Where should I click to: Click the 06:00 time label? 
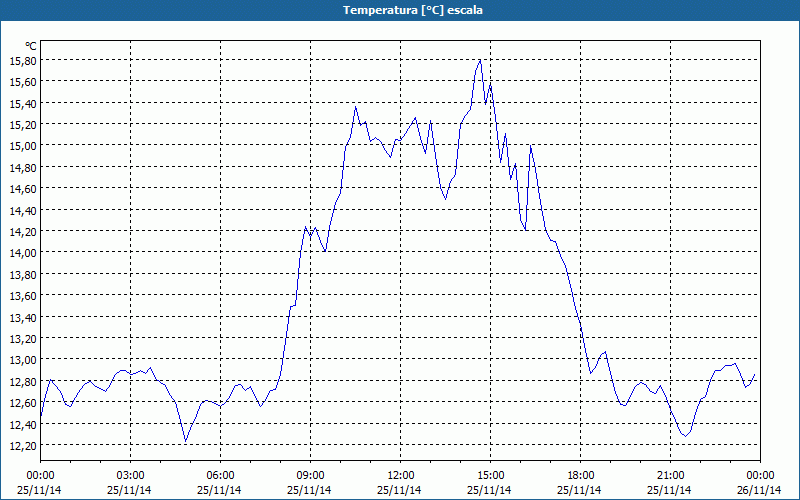[x=220, y=476]
